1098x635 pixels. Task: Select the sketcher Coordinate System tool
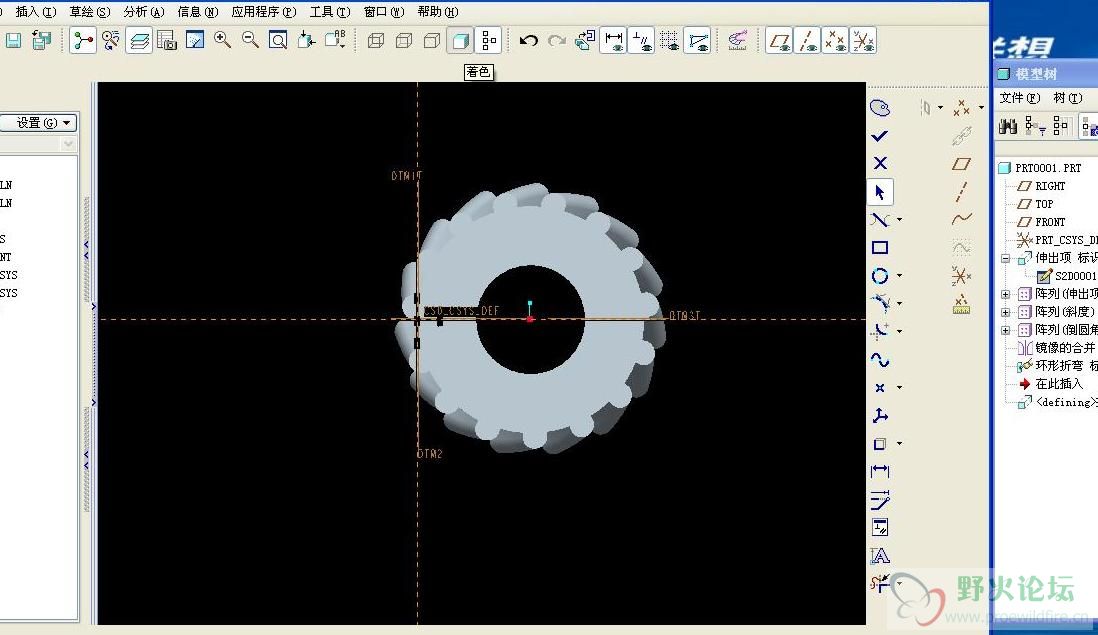point(880,415)
